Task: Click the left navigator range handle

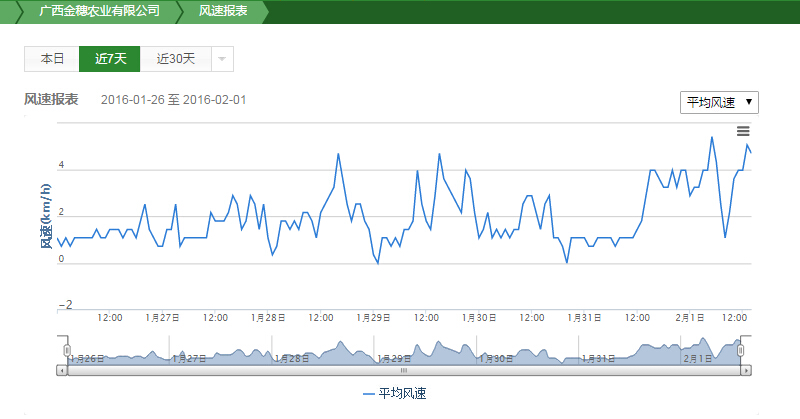Action: click(x=68, y=350)
